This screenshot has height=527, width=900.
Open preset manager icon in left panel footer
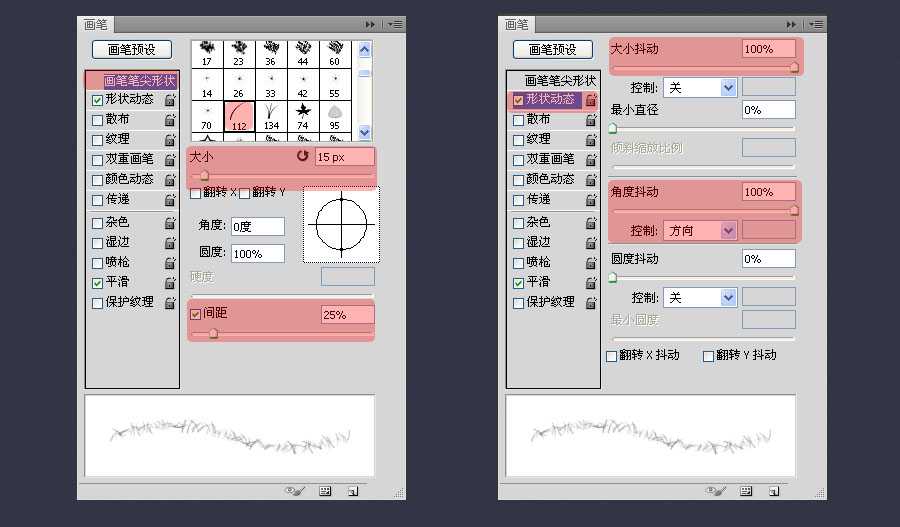tap(325, 491)
